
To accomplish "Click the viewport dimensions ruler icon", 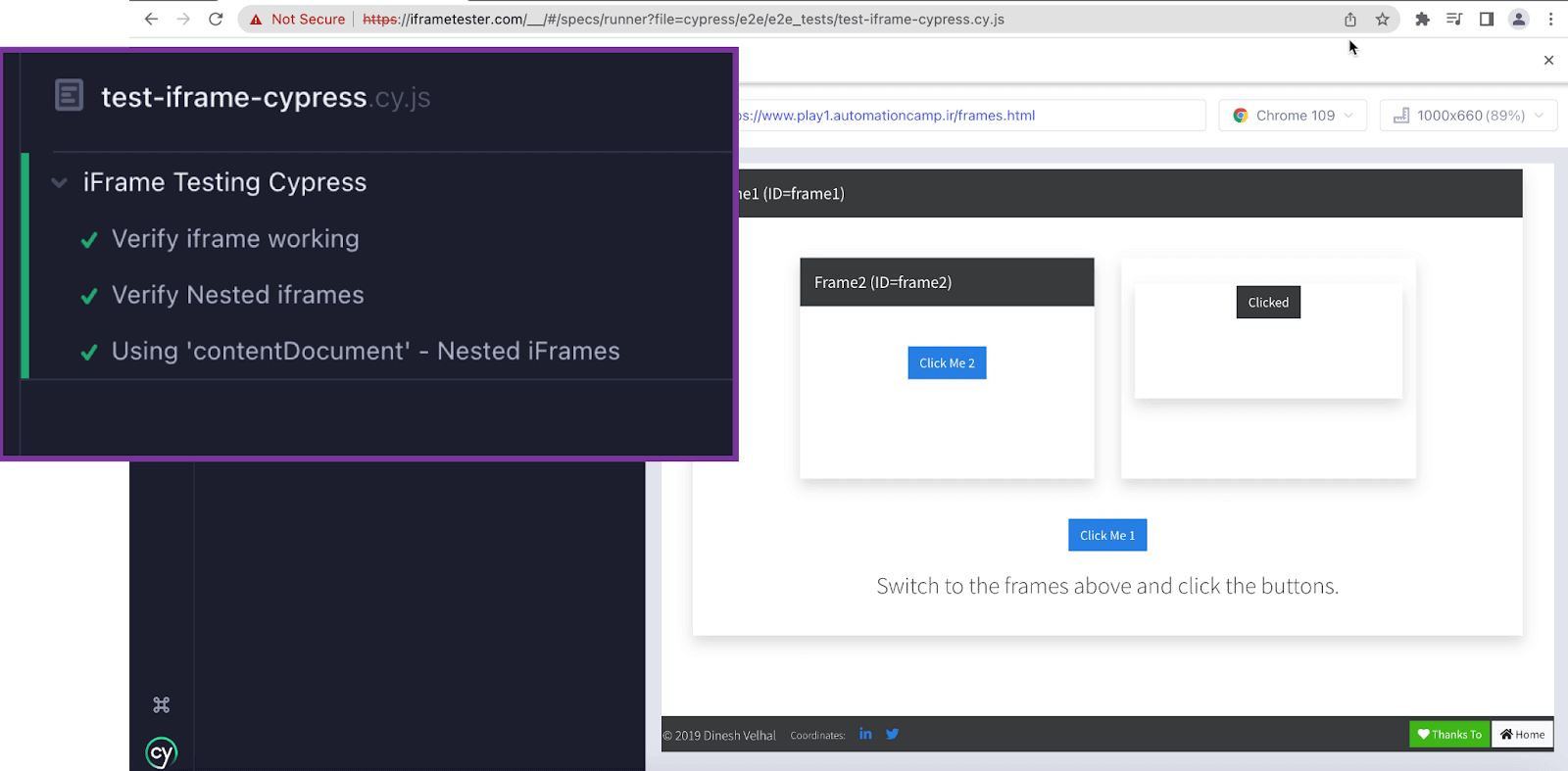I will [1401, 116].
